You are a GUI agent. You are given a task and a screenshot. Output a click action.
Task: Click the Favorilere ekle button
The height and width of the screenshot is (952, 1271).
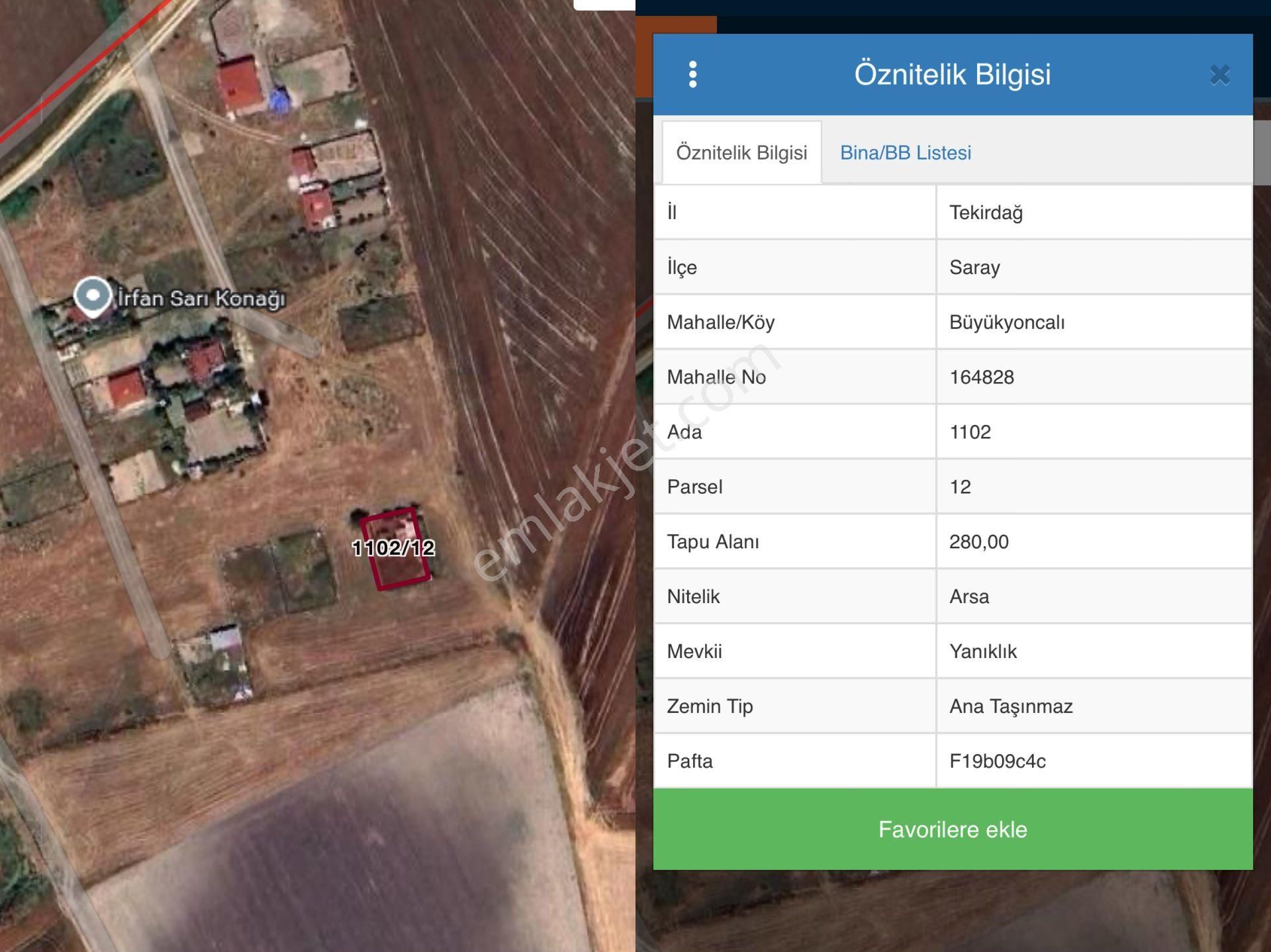coord(953,829)
